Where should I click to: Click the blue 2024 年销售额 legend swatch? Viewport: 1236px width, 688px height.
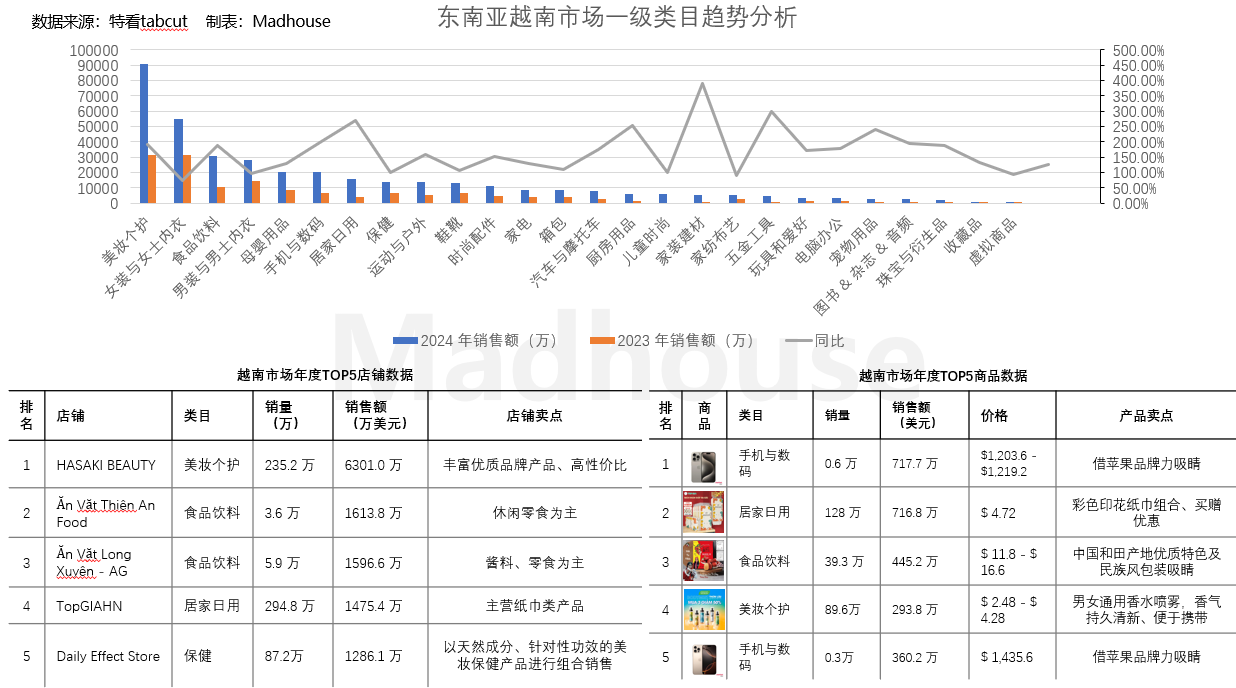405,341
